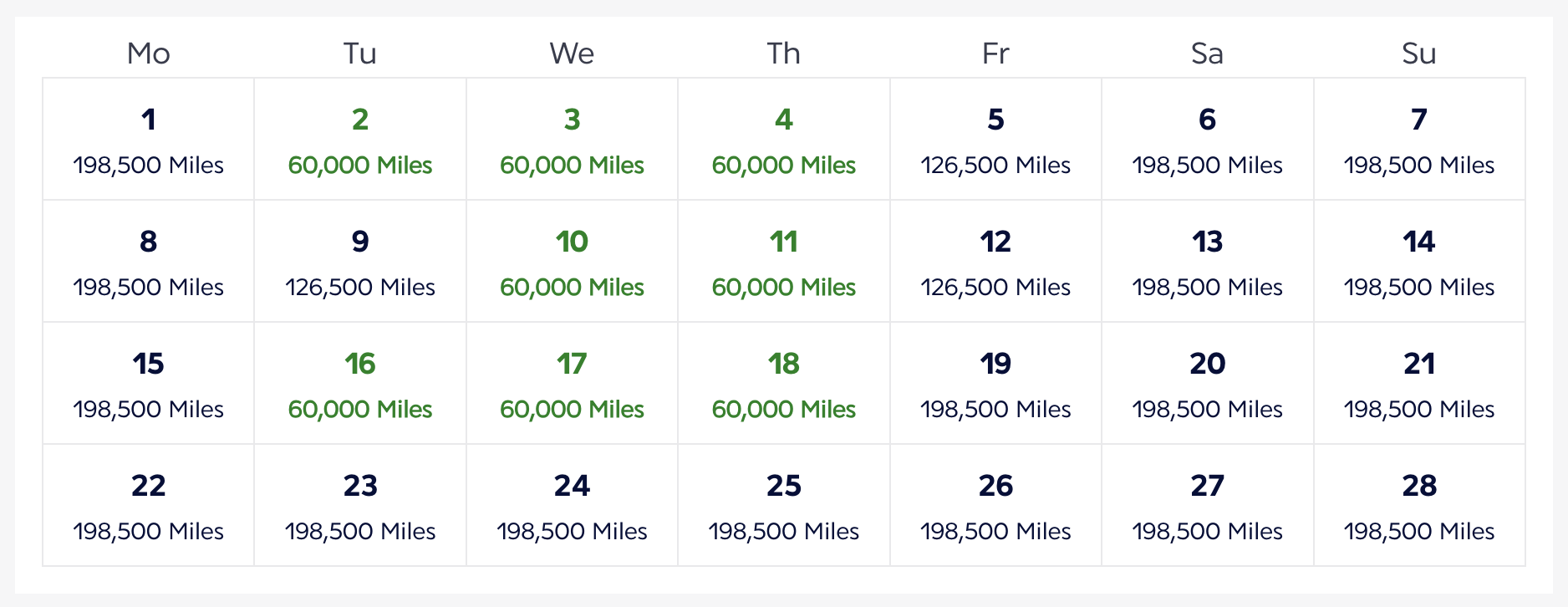This screenshot has height=607, width=1568.
Task: Choose Sunday the 14th date
Action: tap(1419, 262)
